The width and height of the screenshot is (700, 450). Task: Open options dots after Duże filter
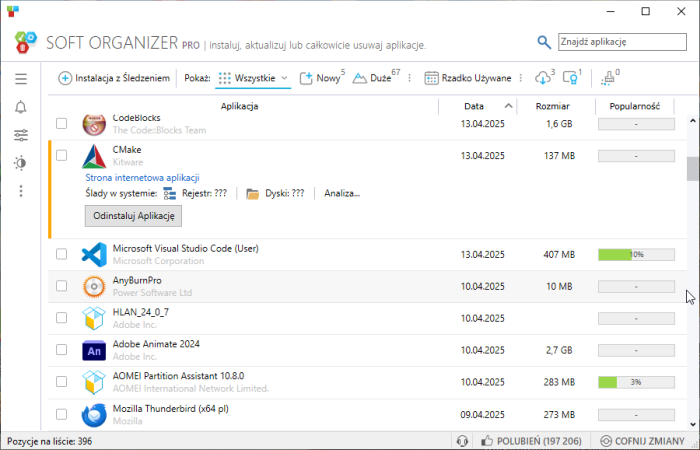coord(409,78)
